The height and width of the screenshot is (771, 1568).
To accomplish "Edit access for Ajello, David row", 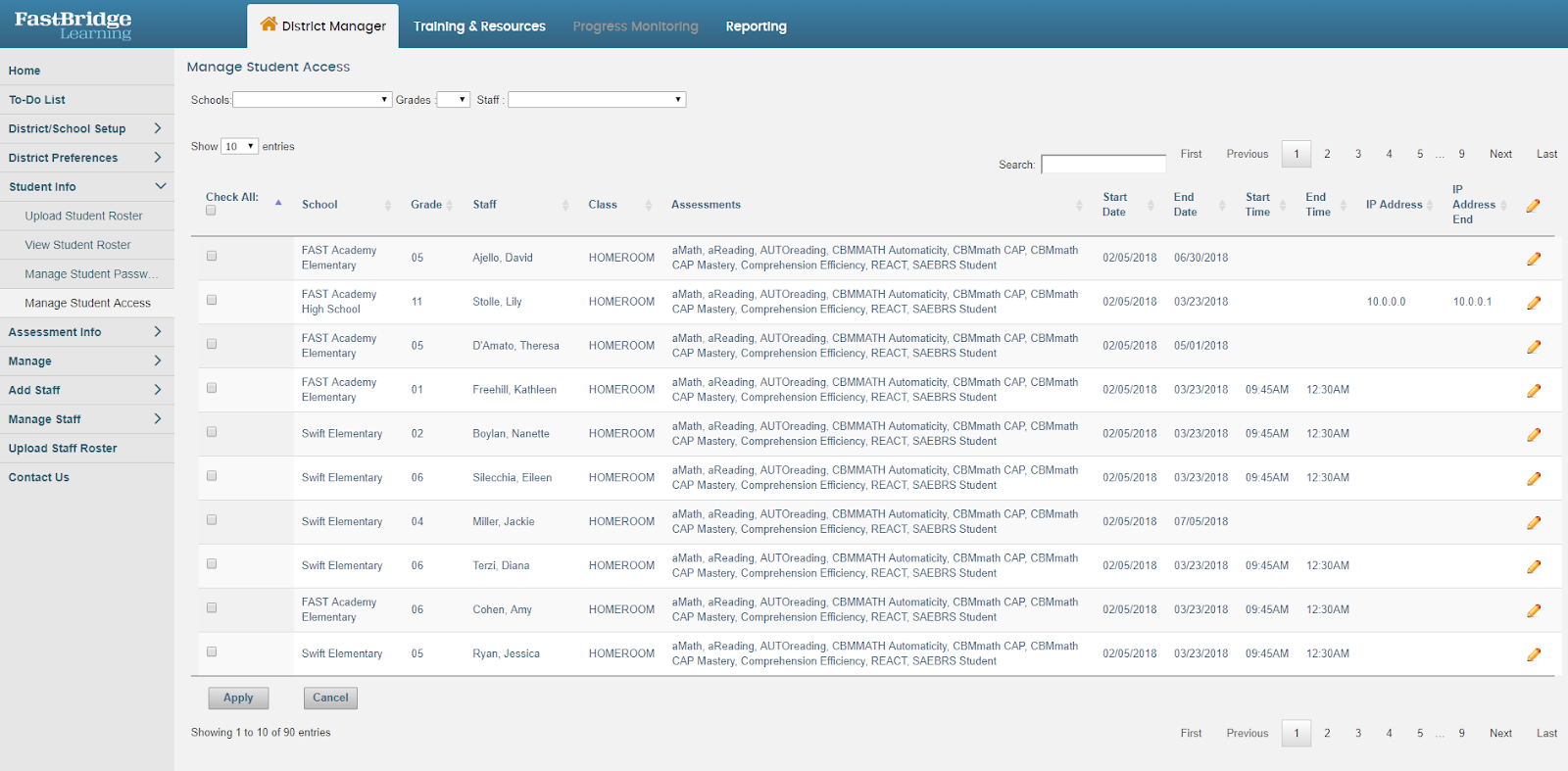I will (x=1534, y=259).
